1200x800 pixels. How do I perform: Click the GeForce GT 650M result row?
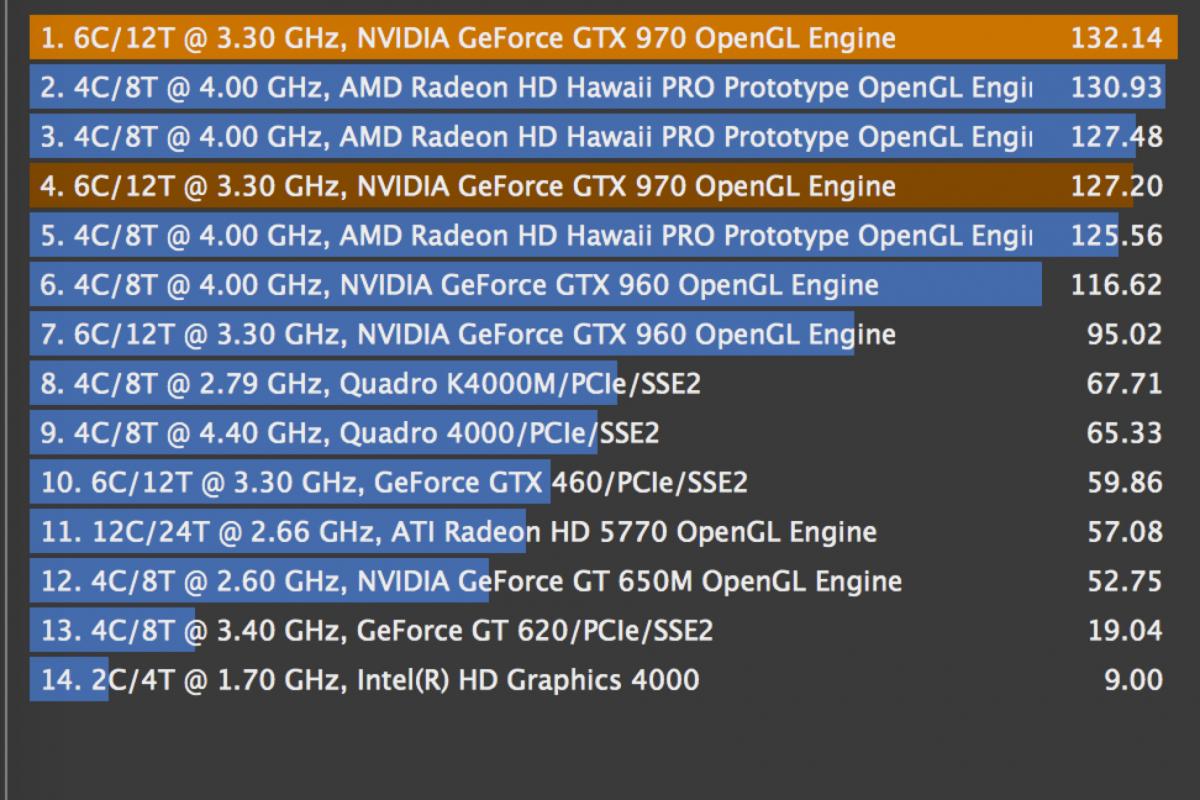pos(597,581)
